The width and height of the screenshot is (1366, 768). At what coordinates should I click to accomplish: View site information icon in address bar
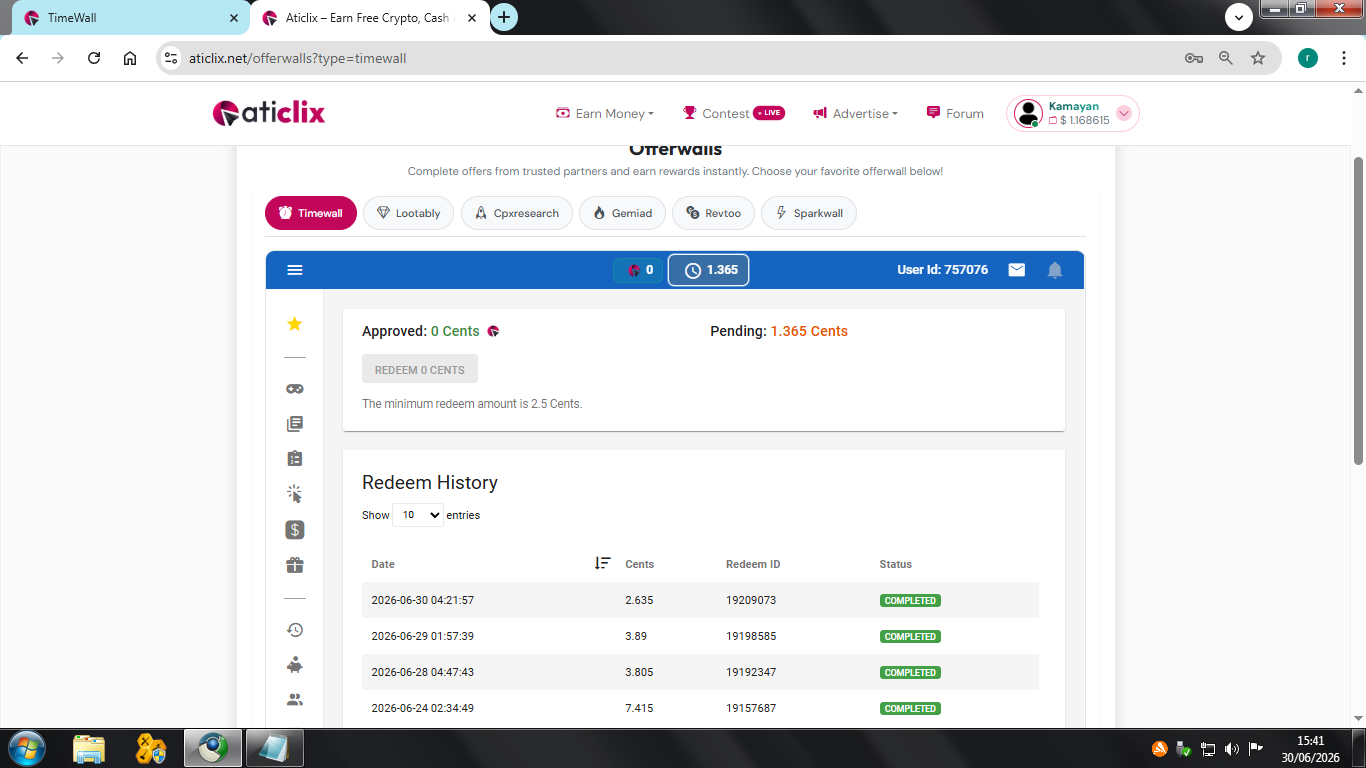171,58
